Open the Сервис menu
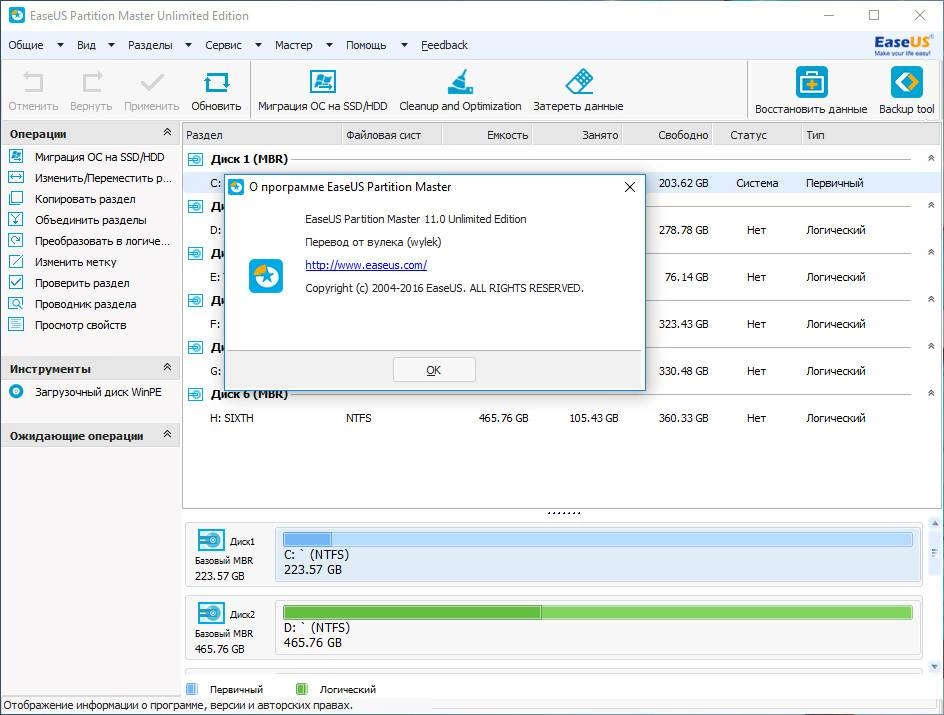Screen dimensions: 944x715 pos(223,45)
